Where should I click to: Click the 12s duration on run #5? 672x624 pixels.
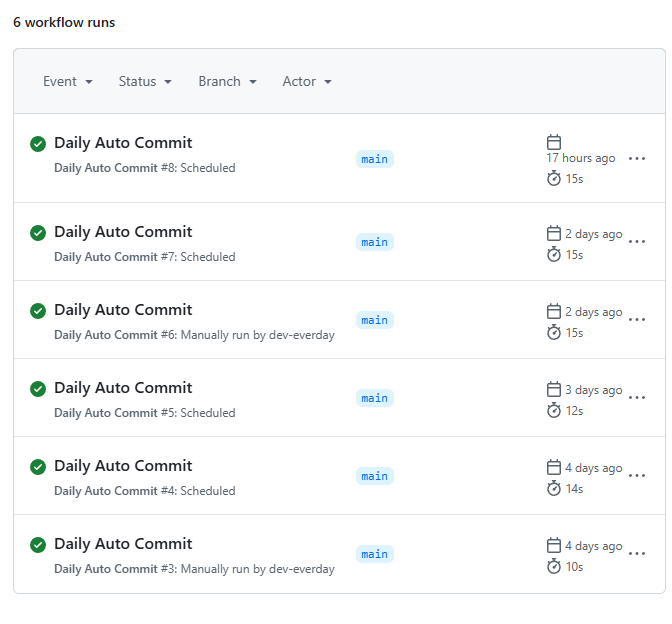574,411
